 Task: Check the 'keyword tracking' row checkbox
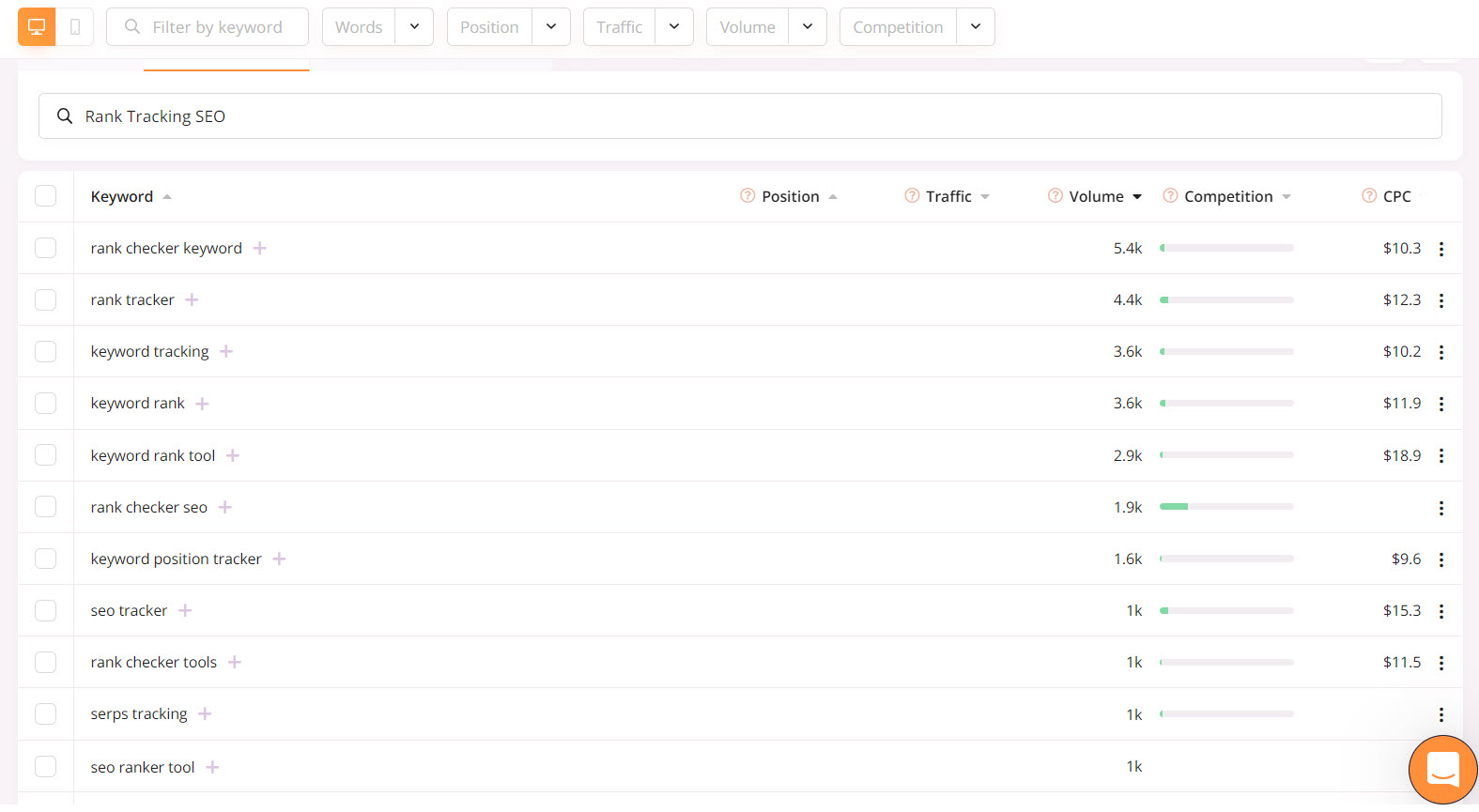(x=45, y=351)
